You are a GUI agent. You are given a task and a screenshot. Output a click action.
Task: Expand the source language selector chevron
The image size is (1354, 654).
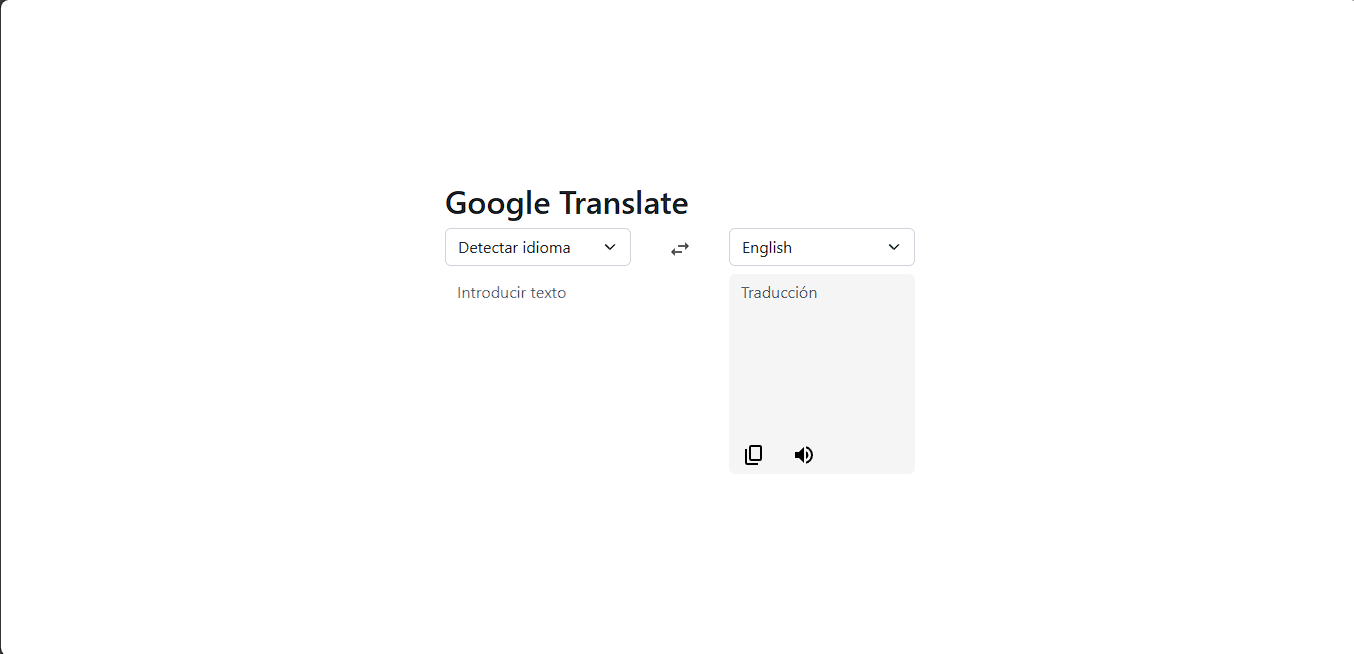pos(609,247)
